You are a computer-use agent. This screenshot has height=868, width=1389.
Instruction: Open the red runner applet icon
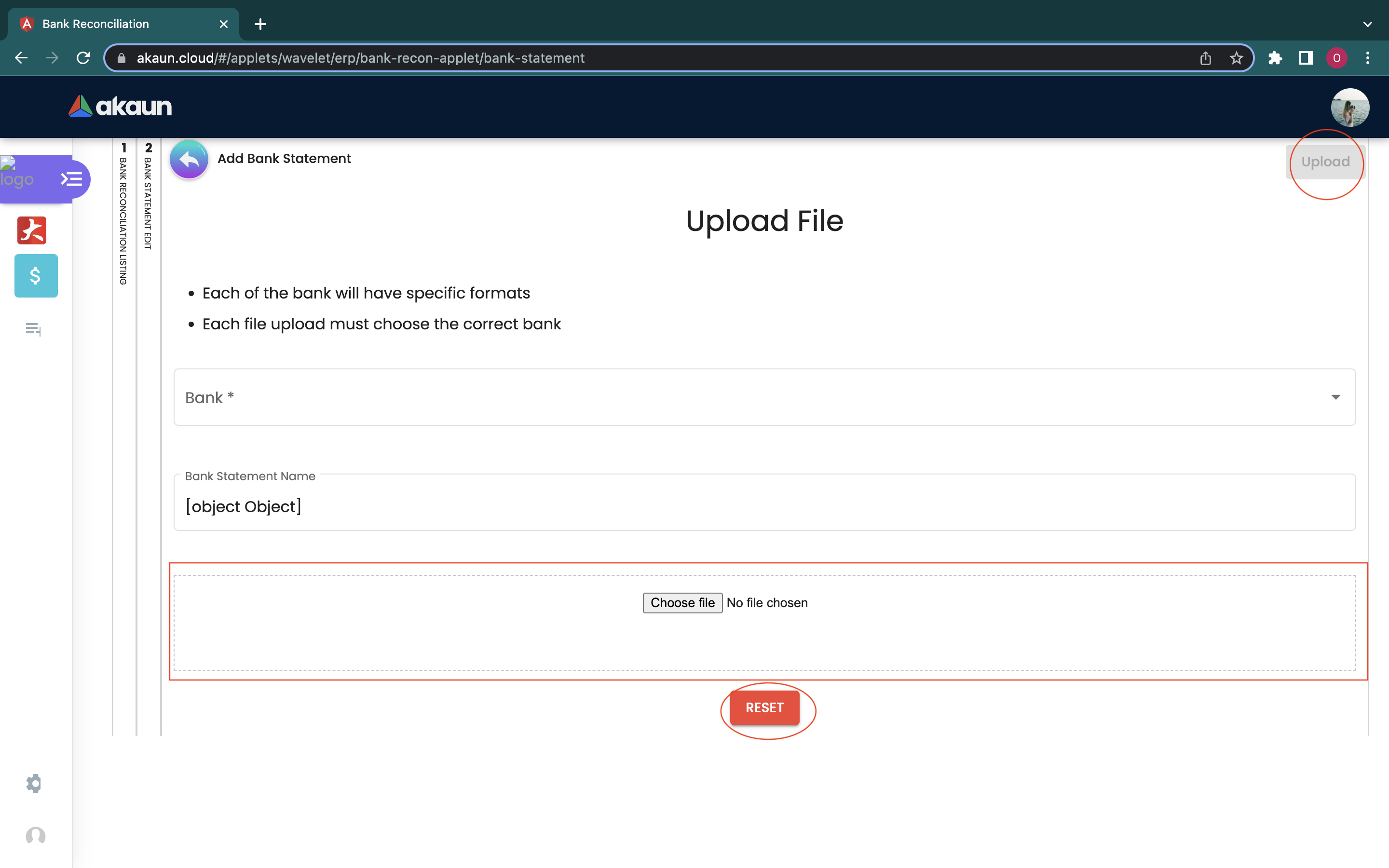[32, 230]
